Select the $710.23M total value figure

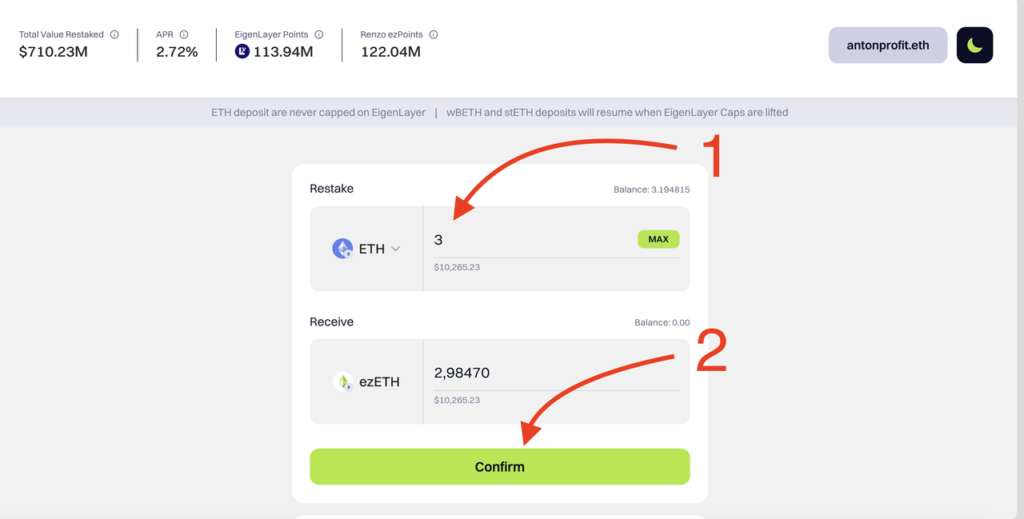pyautogui.click(x=53, y=52)
